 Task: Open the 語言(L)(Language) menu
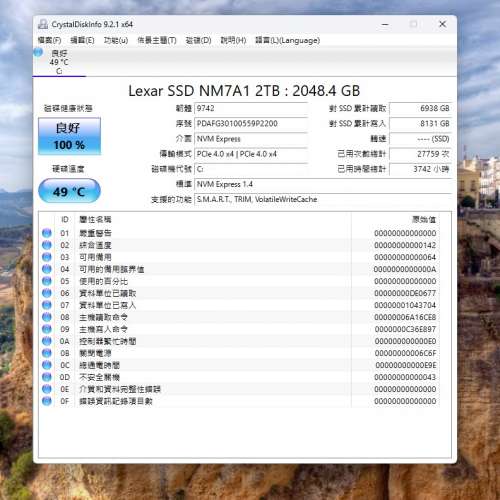288,40
